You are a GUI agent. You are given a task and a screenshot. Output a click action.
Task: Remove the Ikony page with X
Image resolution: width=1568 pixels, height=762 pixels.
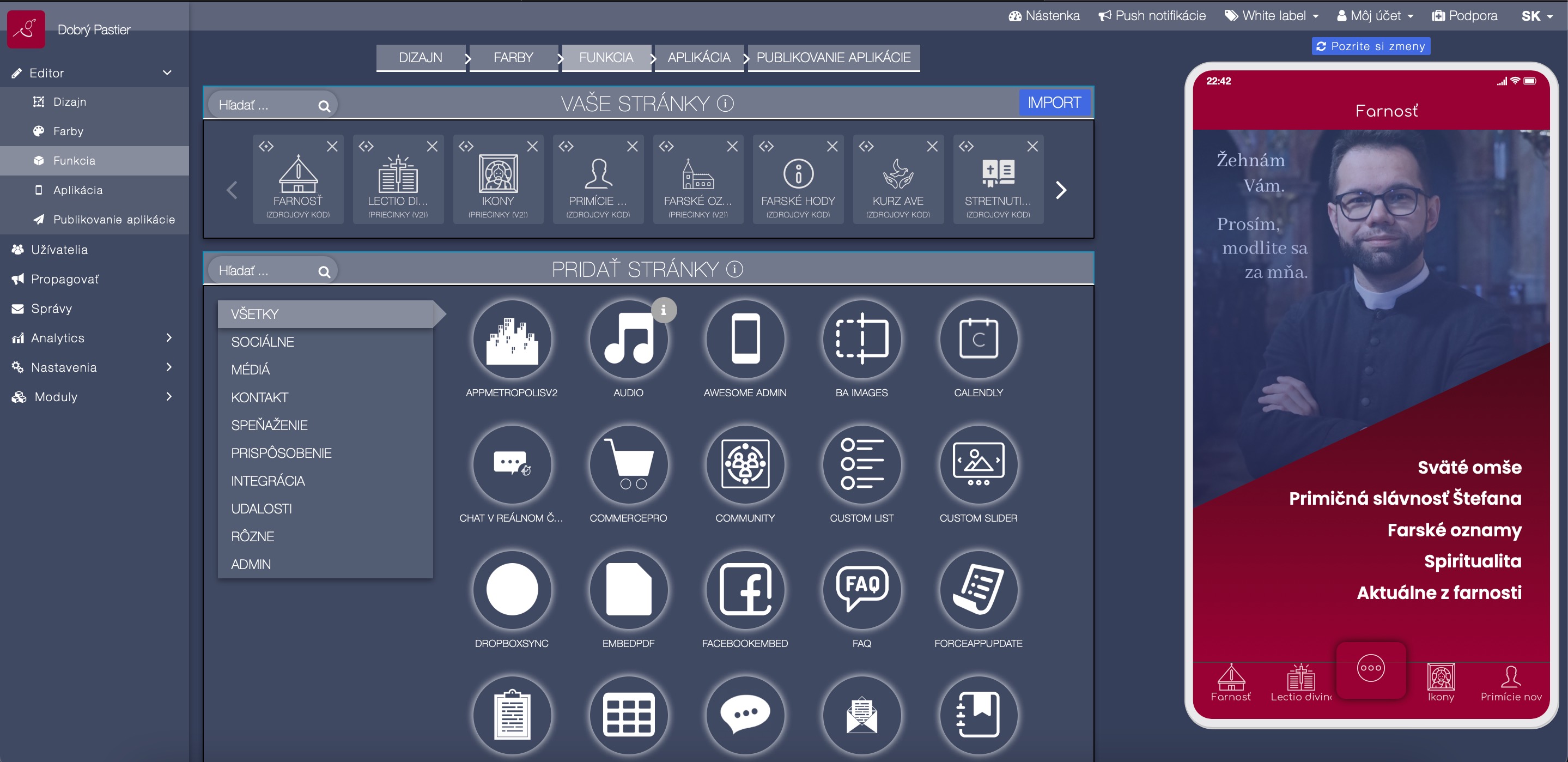[532, 146]
